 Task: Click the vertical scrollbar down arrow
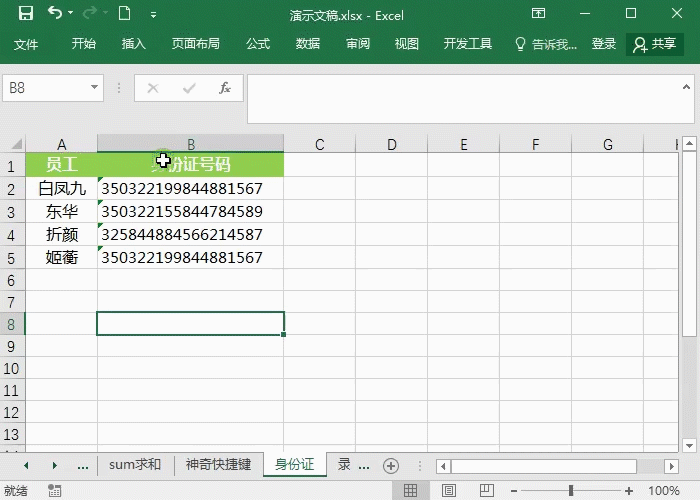689,446
